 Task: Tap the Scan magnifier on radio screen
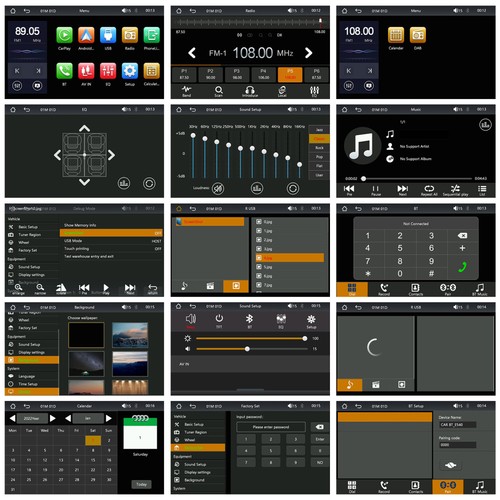pos(218,90)
